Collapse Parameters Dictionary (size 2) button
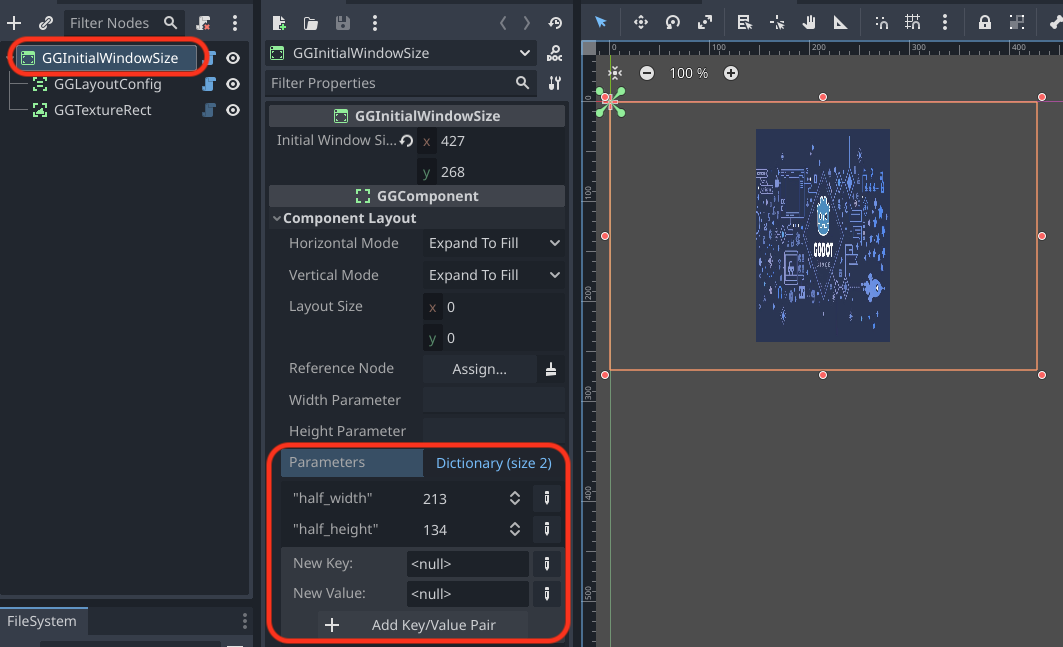The height and width of the screenshot is (647, 1063). point(494,463)
